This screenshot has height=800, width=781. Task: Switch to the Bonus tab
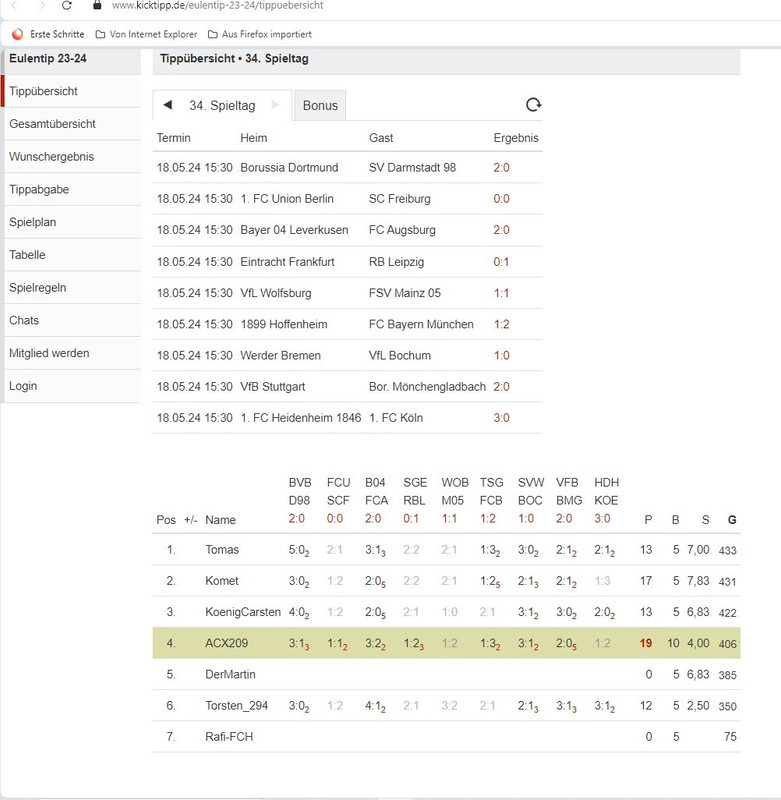pyautogui.click(x=320, y=106)
